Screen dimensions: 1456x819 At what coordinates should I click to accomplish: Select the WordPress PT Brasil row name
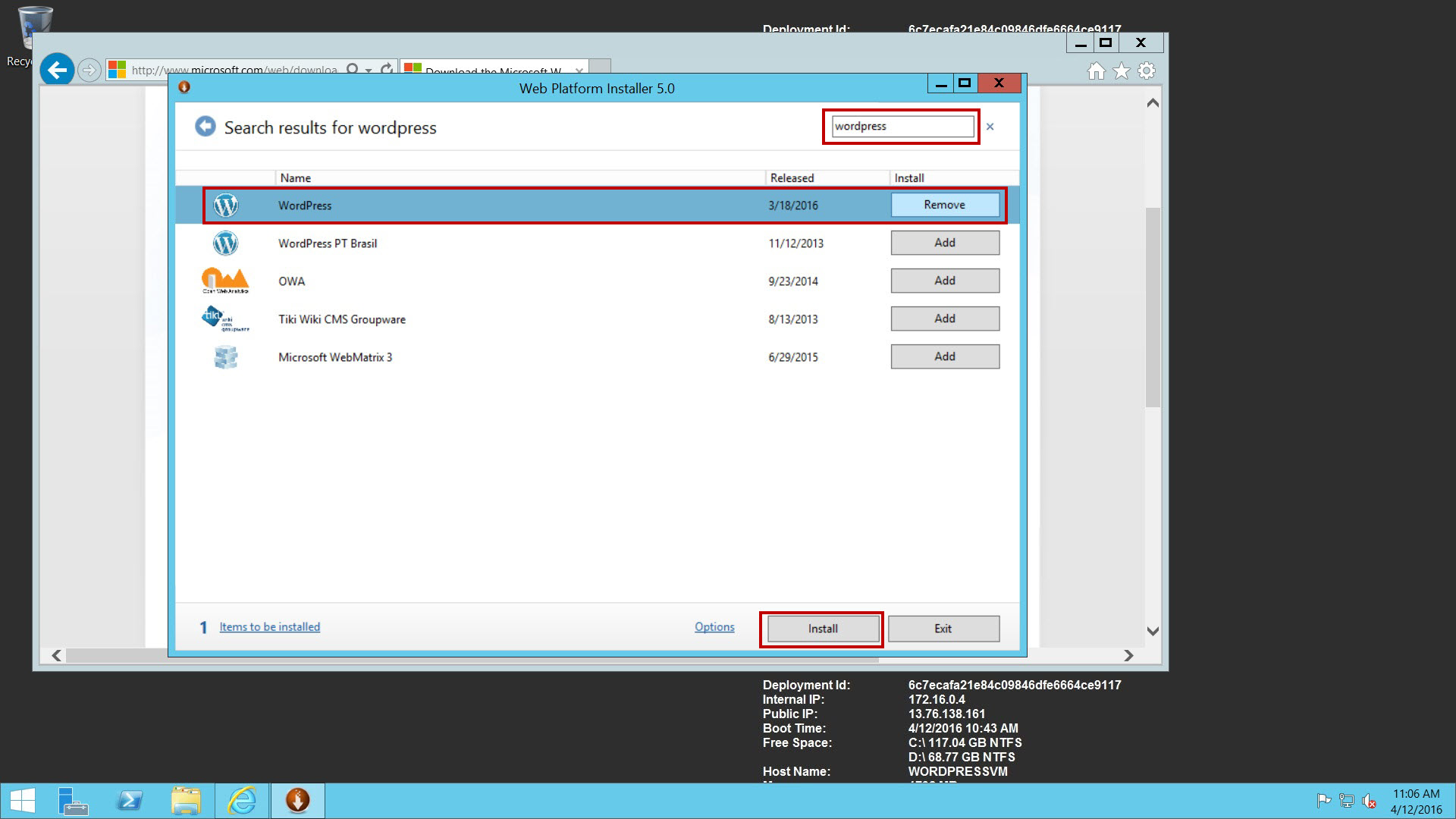click(328, 243)
